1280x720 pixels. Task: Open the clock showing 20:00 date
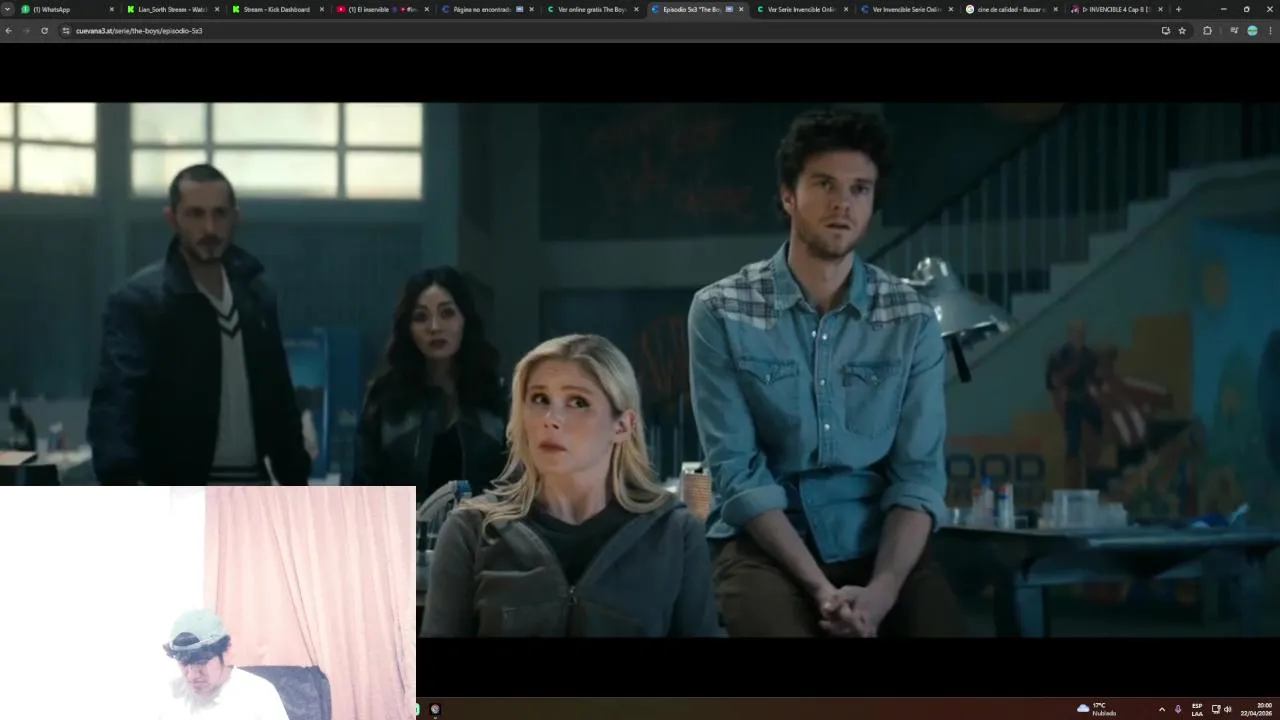[1257, 709]
